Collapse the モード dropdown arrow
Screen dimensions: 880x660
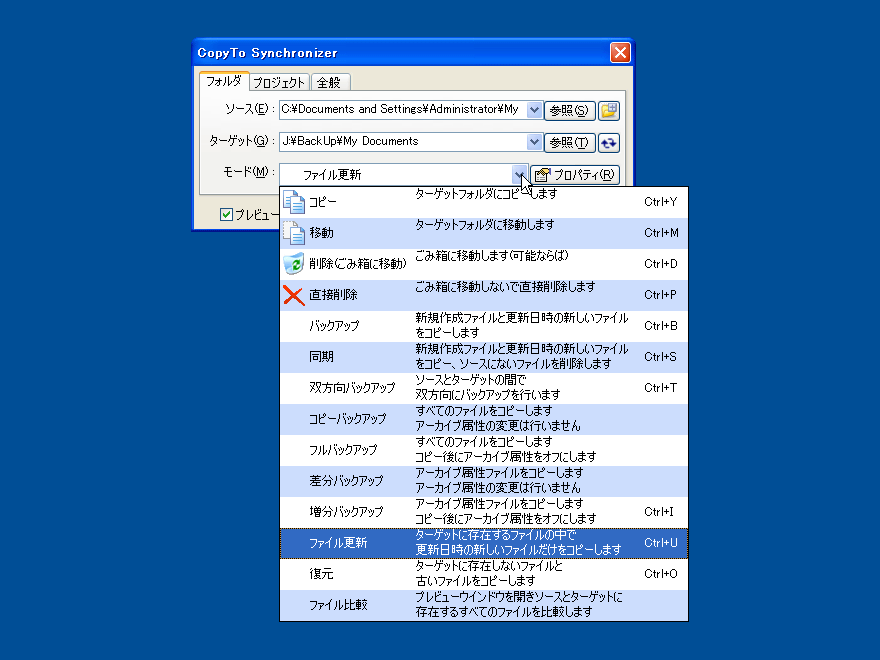click(520, 175)
